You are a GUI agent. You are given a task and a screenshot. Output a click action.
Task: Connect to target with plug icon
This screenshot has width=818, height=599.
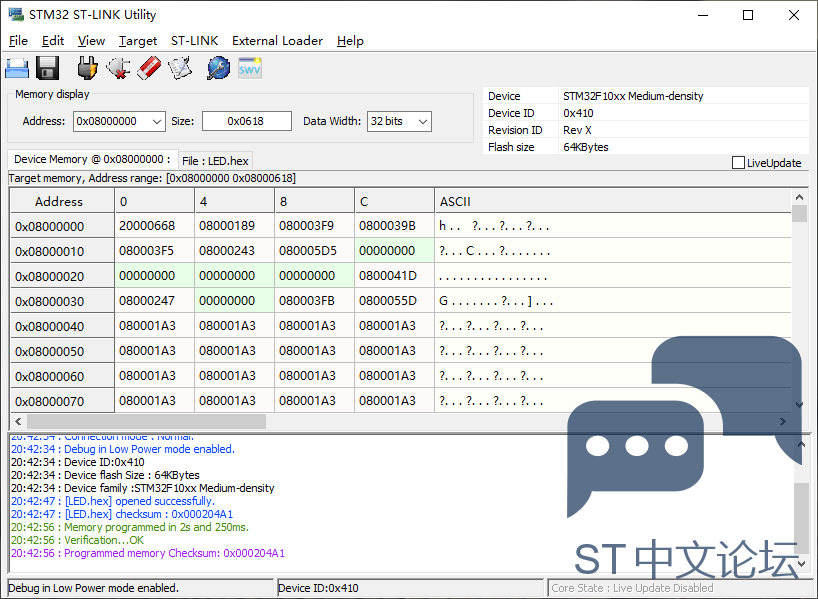point(87,68)
